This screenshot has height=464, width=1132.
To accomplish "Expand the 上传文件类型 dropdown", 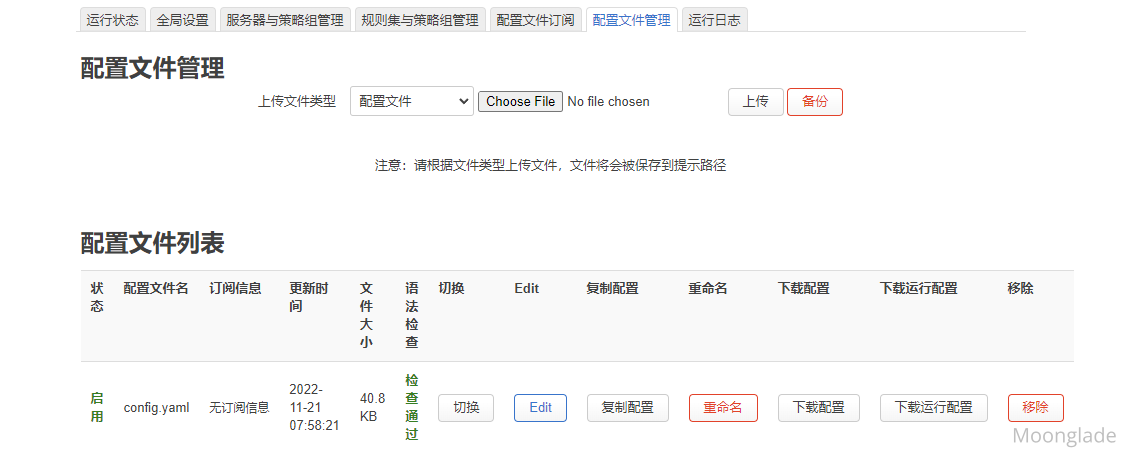I will pyautogui.click(x=411, y=101).
